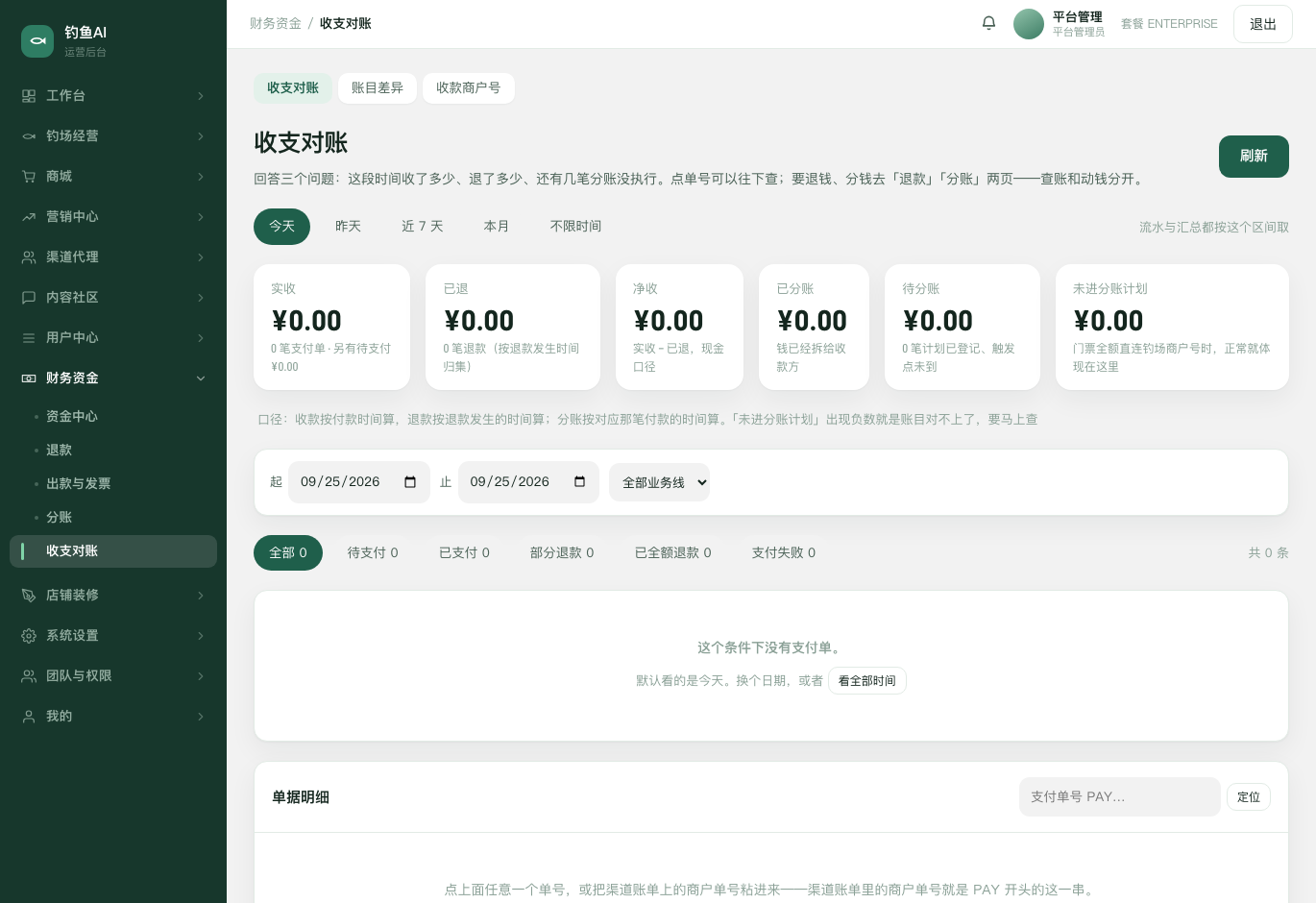Click the 系统设置 gear icon

point(29,636)
